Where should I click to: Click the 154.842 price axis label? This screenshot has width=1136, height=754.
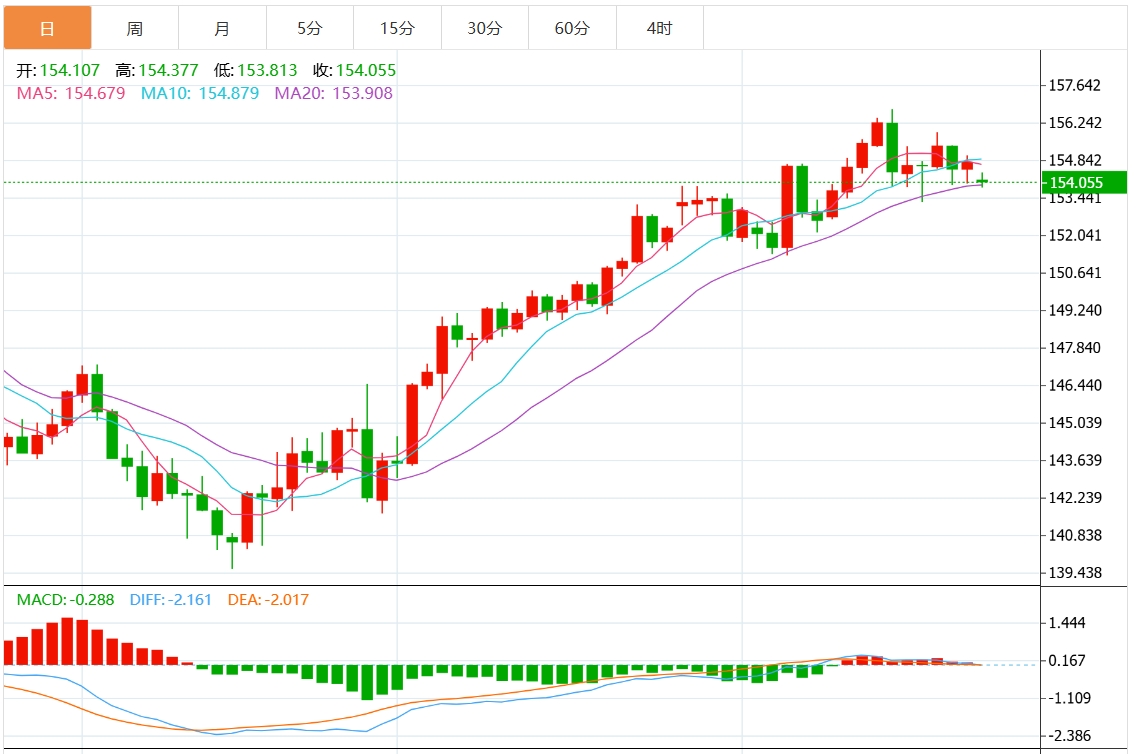pyautogui.click(x=1075, y=160)
